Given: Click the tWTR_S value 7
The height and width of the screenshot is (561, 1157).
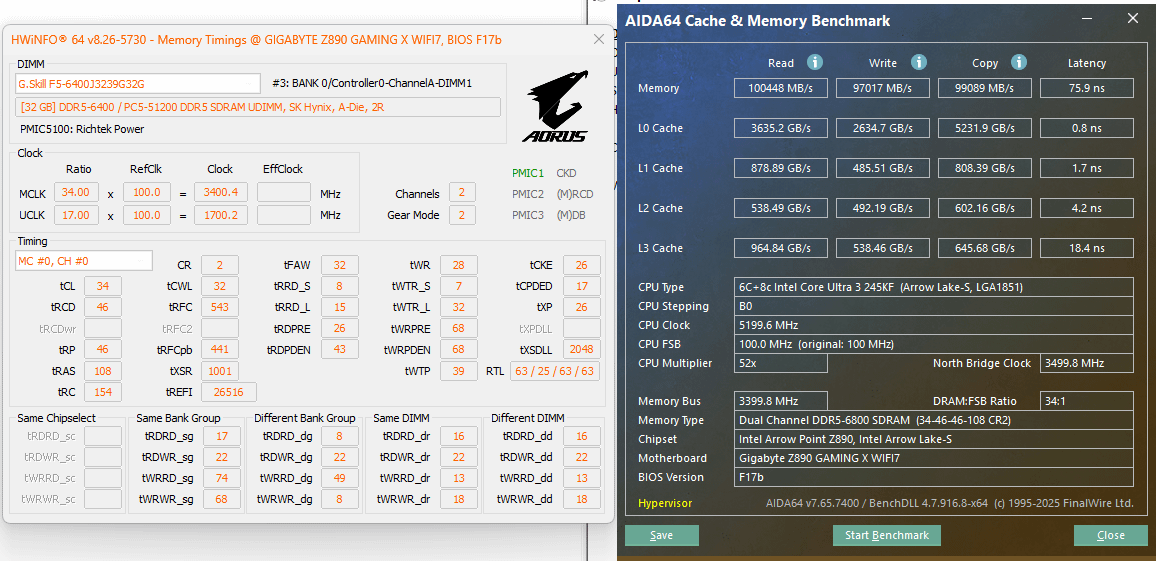Looking at the screenshot, I should pos(459,286).
